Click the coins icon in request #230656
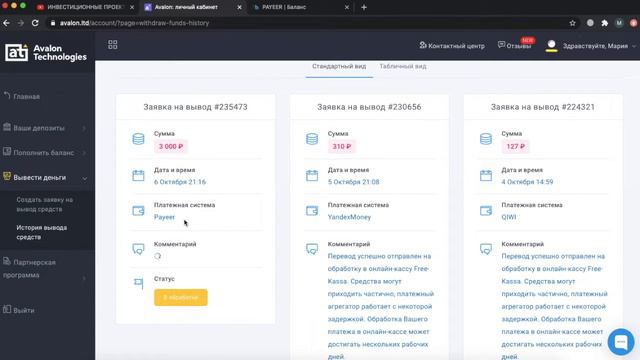Image resolution: width=640 pixels, height=360 pixels. [x=312, y=139]
